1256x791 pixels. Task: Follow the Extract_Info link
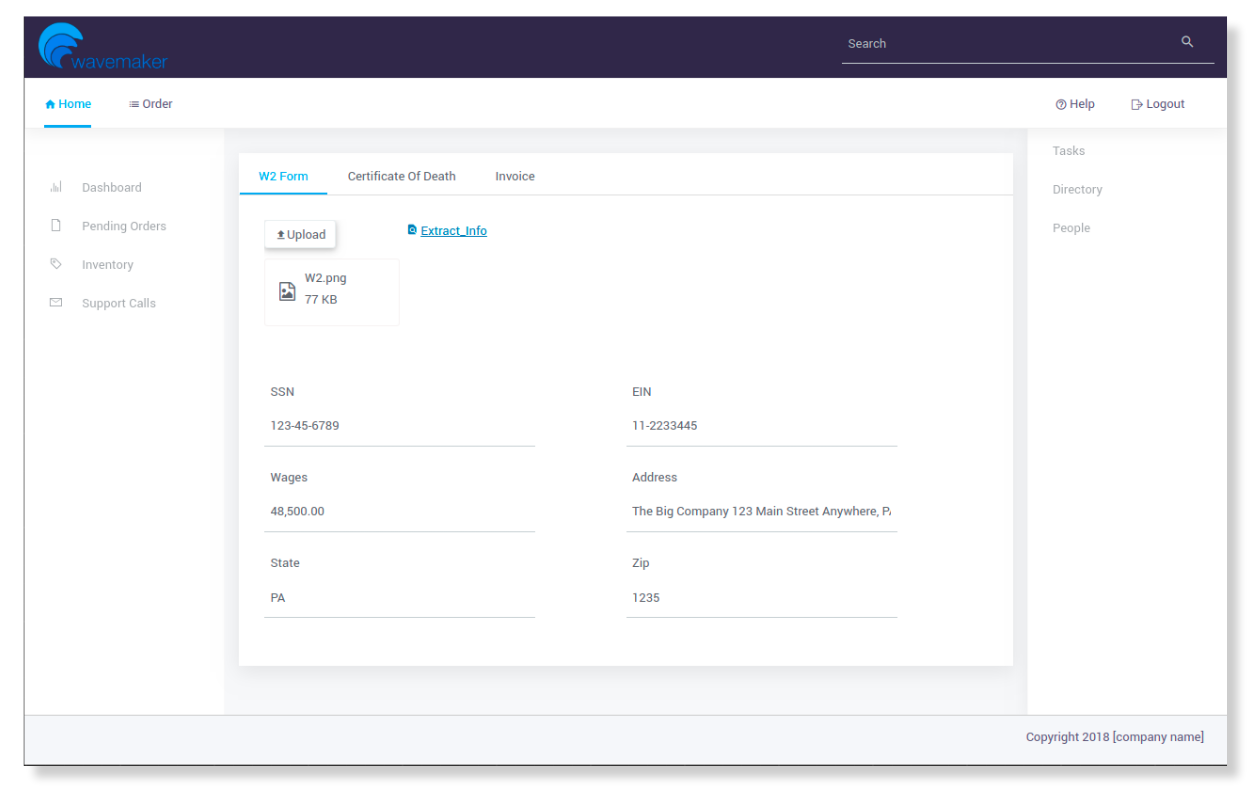coord(453,231)
